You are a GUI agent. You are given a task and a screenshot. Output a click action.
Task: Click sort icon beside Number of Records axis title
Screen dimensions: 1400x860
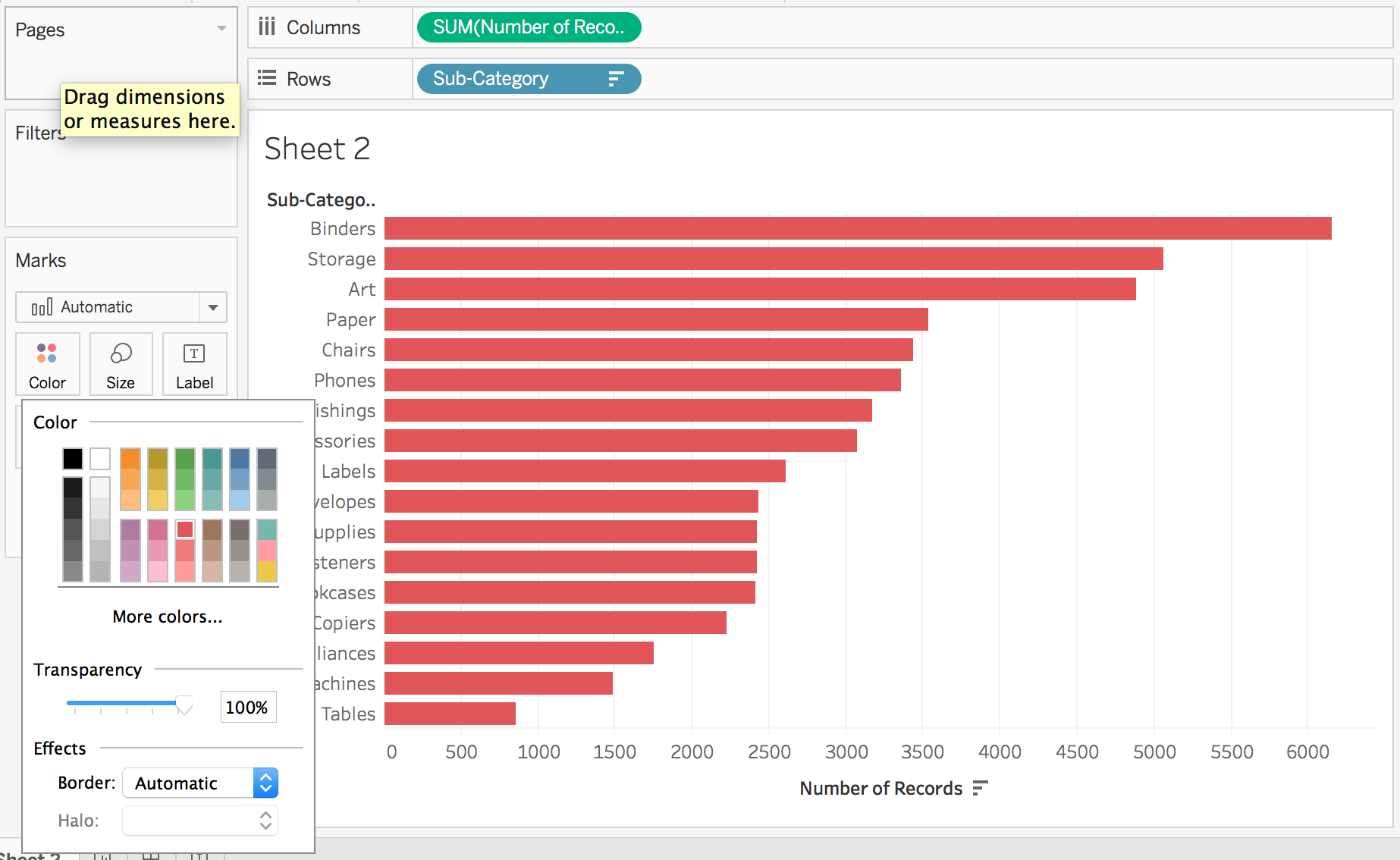[x=980, y=789]
